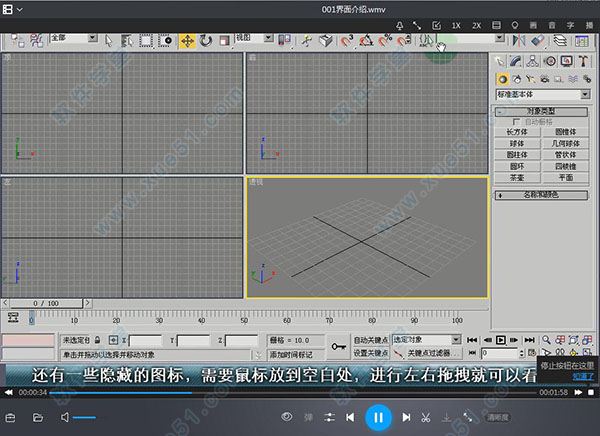Viewport: 600px width, 436px height.
Task: Adjust the player volume slider
Action: pos(84,417)
